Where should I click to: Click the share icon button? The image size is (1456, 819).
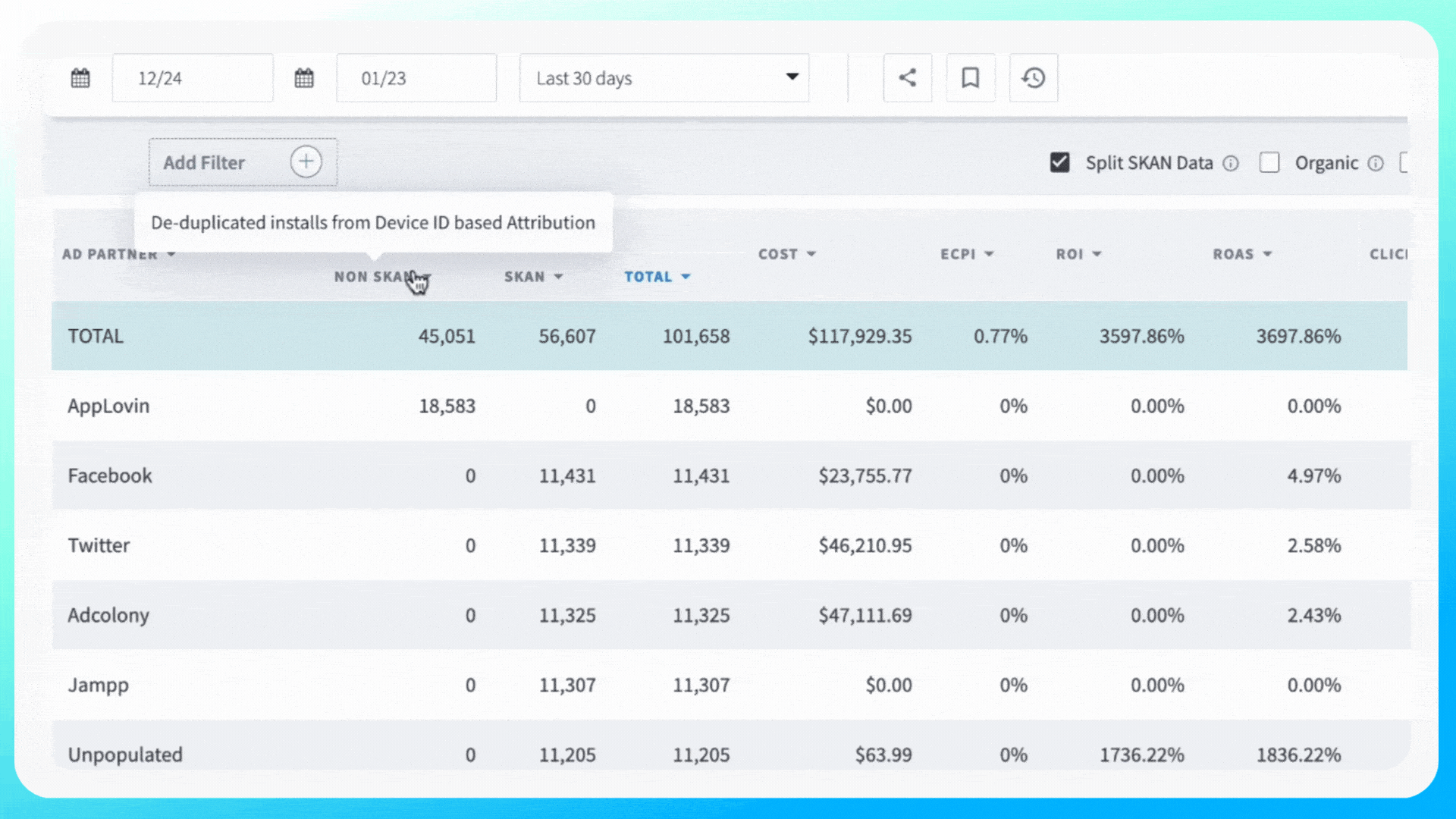pyautogui.click(x=907, y=78)
